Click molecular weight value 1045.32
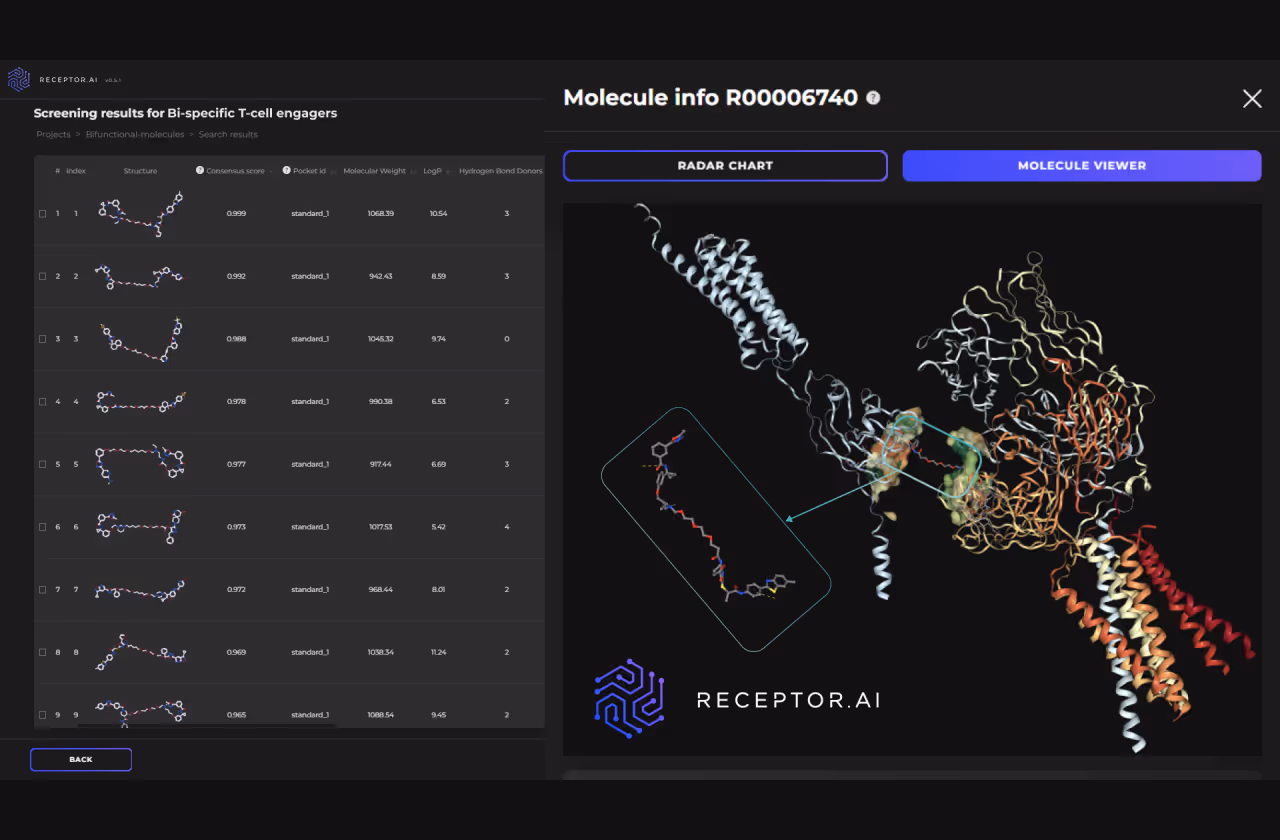 [380, 339]
